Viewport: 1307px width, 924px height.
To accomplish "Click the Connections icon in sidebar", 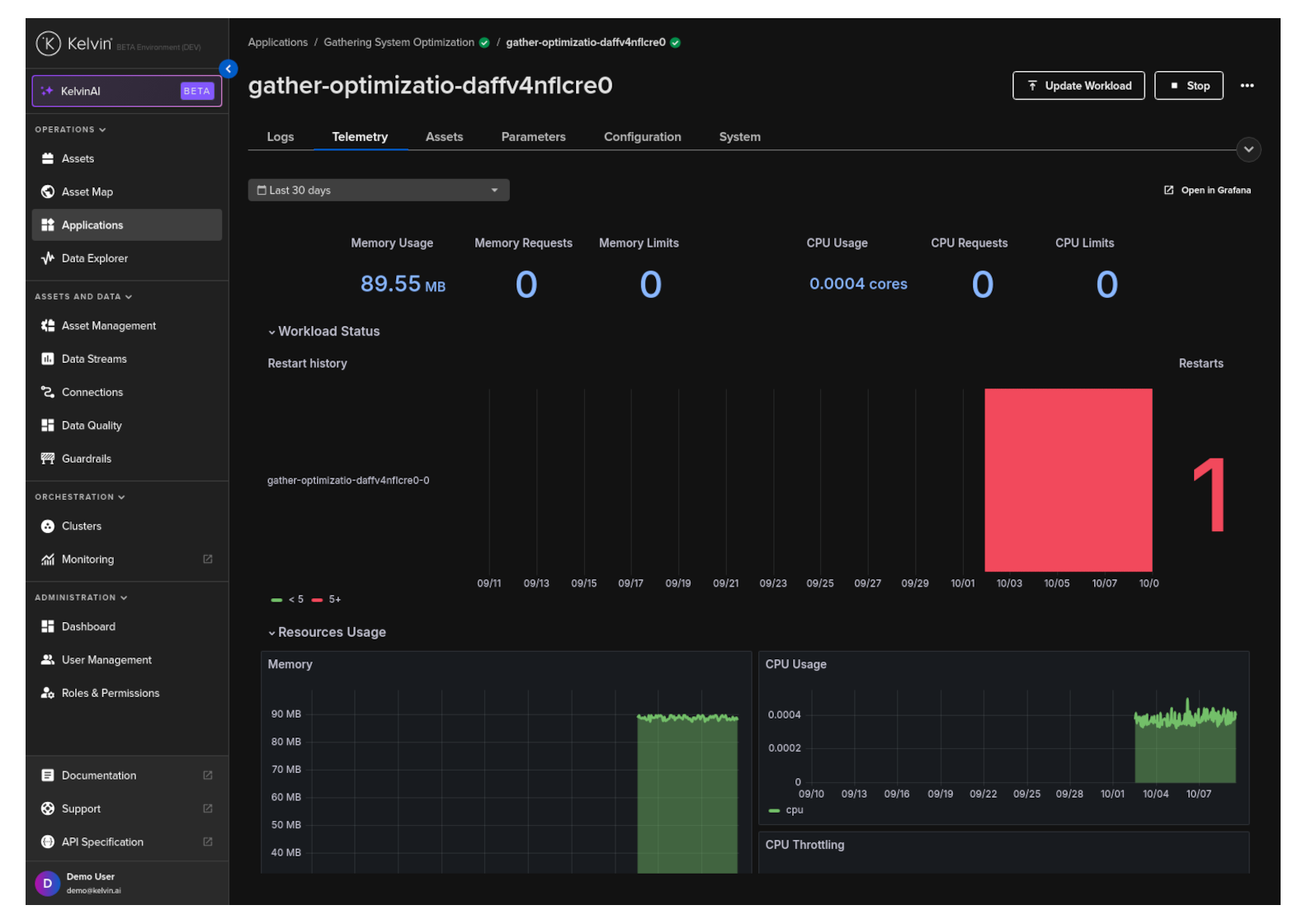I will [x=48, y=393].
